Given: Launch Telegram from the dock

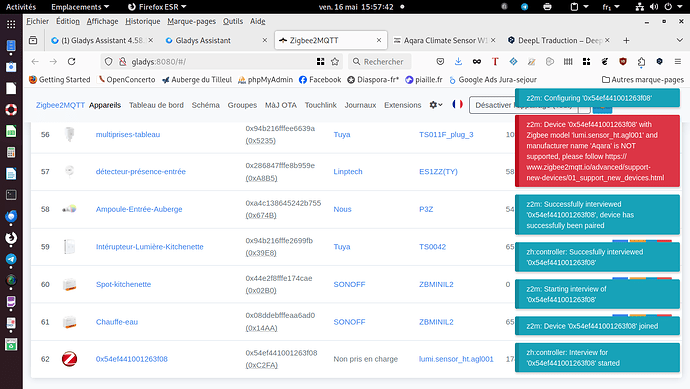Looking at the screenshot, I should click(x=11, y=259).
